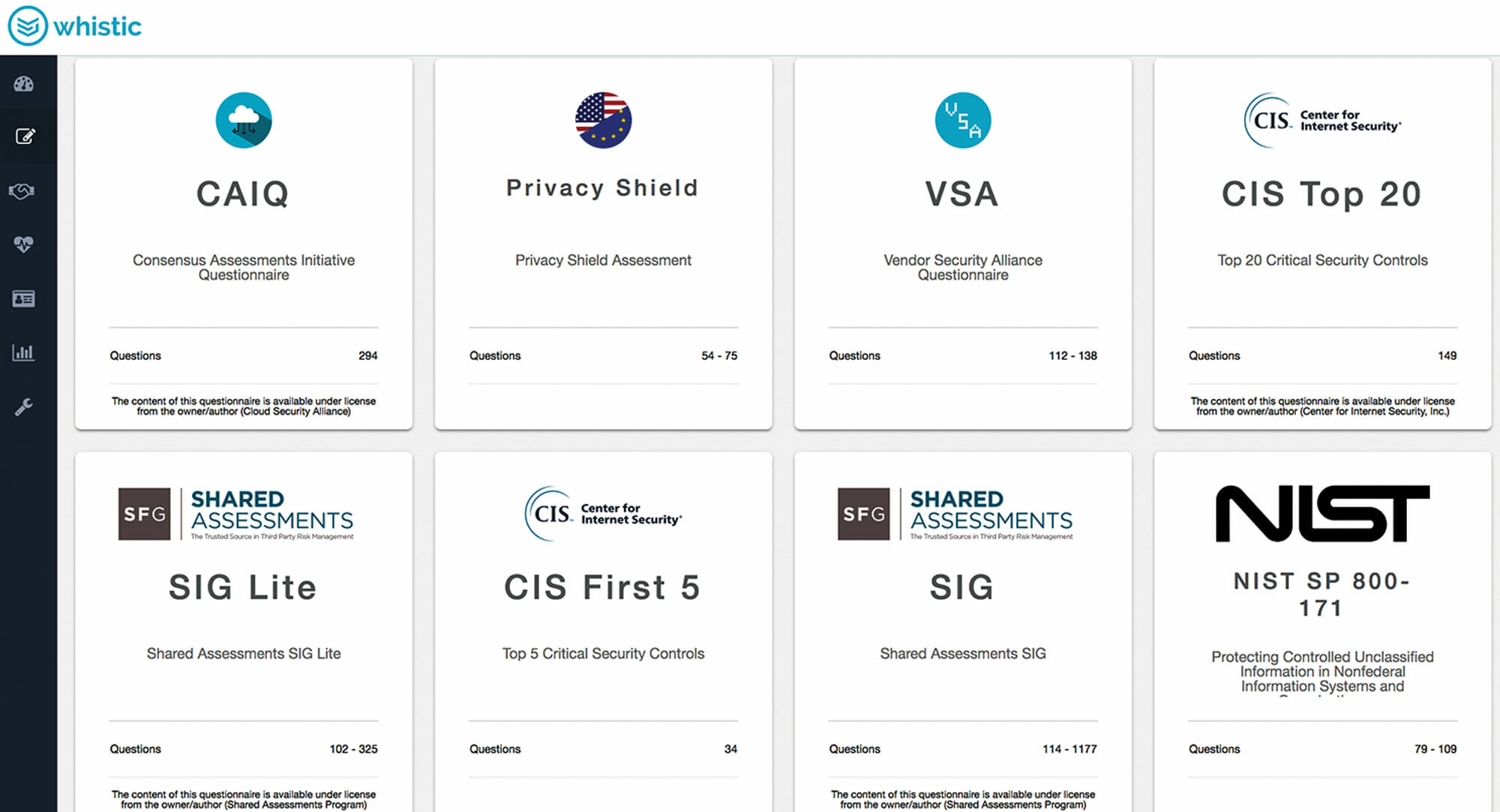Click the CIS First 5 card title
Screen dimensions: 1500x812
click(x=602, y=588)
